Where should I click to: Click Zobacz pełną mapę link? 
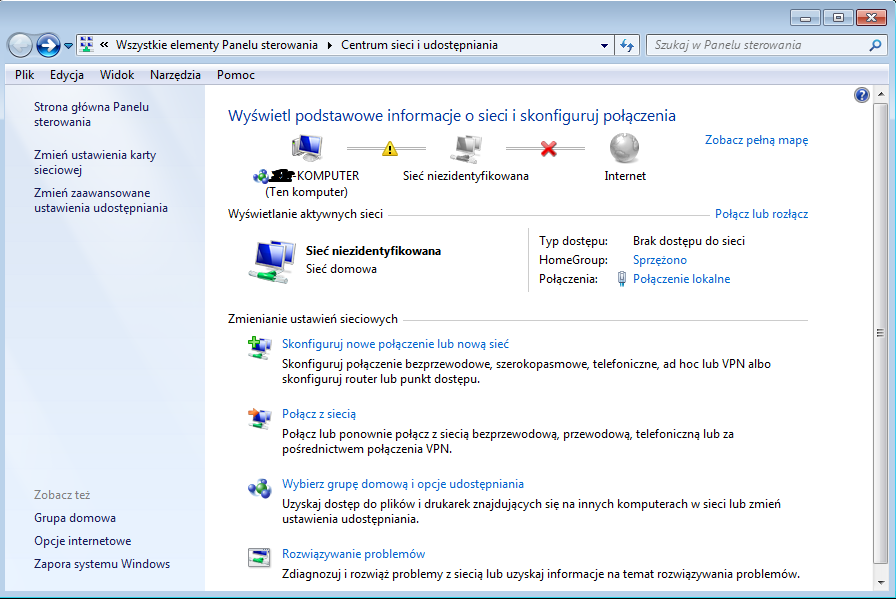coord(756,140)
